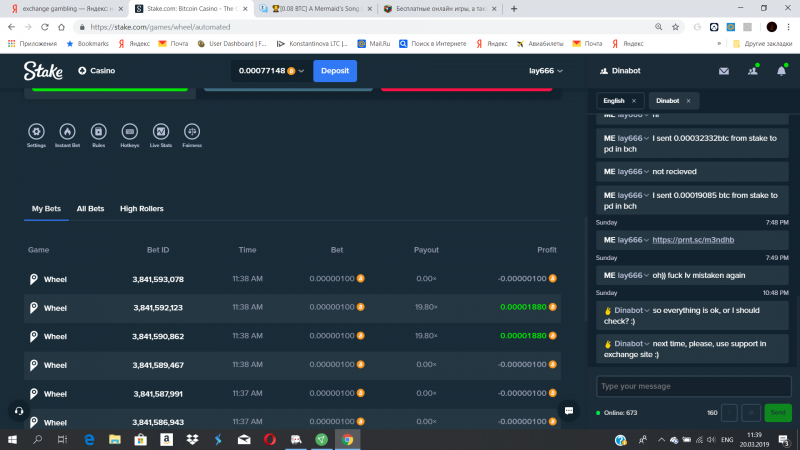Open the notifications bell icon

pos(781,71)
